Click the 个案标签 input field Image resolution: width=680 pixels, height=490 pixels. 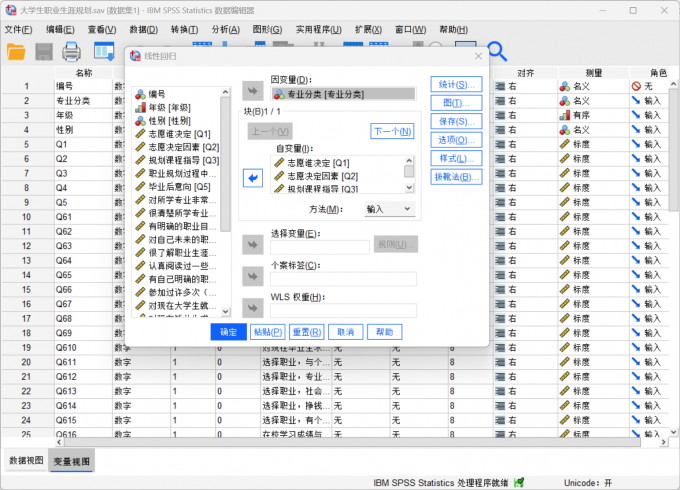pos(343,279)
